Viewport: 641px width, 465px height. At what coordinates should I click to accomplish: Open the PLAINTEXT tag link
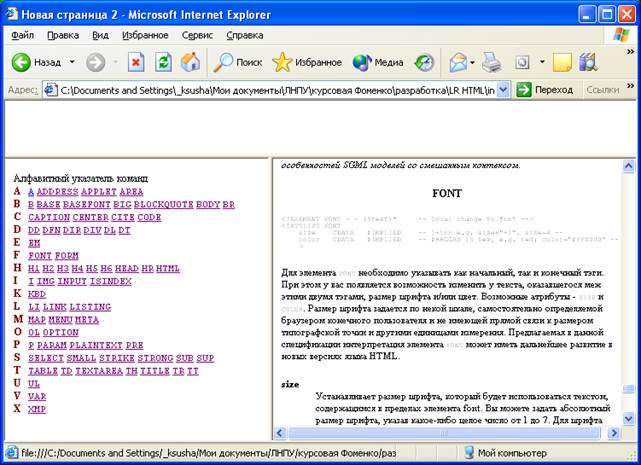point(96,346)
